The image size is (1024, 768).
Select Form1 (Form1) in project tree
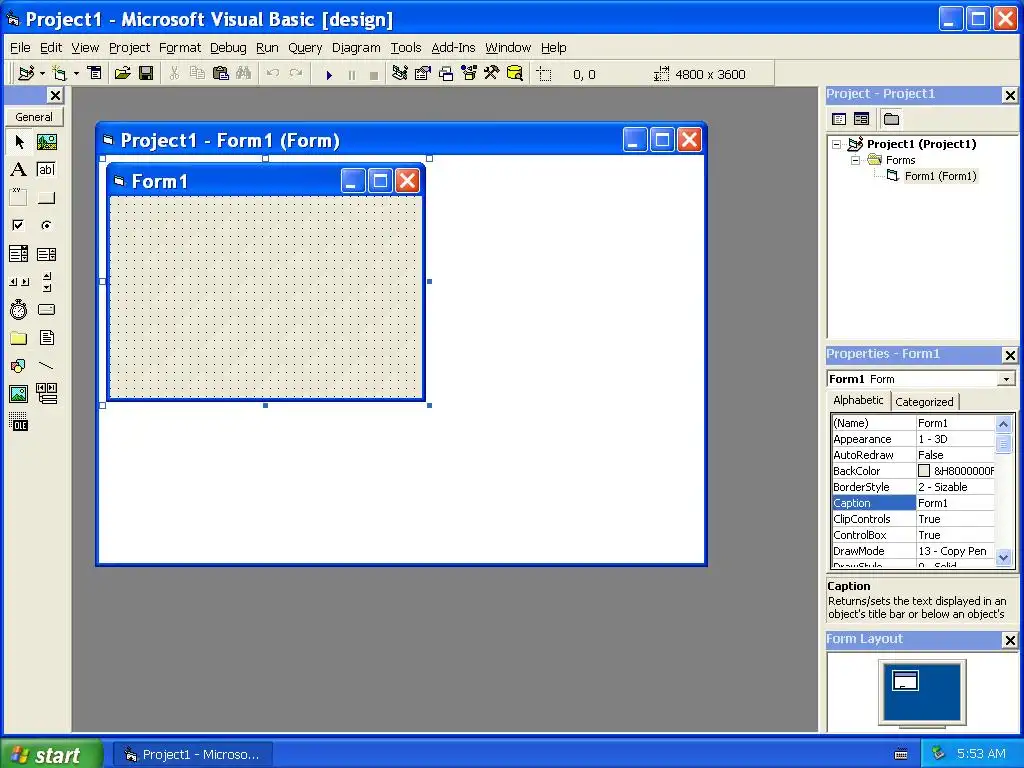tap(940, 176)
